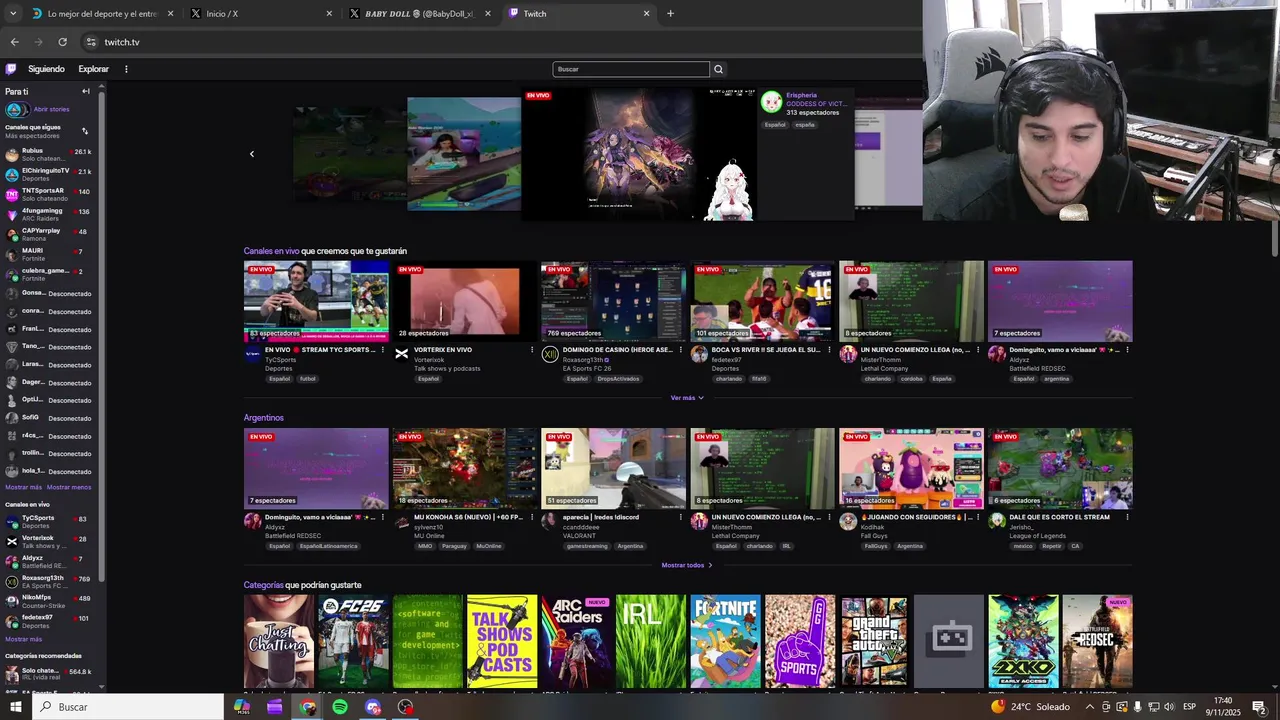Screen dimensions: 1280x720
Task: Reload the page with browser refresh icon
Action: point(62,42)
